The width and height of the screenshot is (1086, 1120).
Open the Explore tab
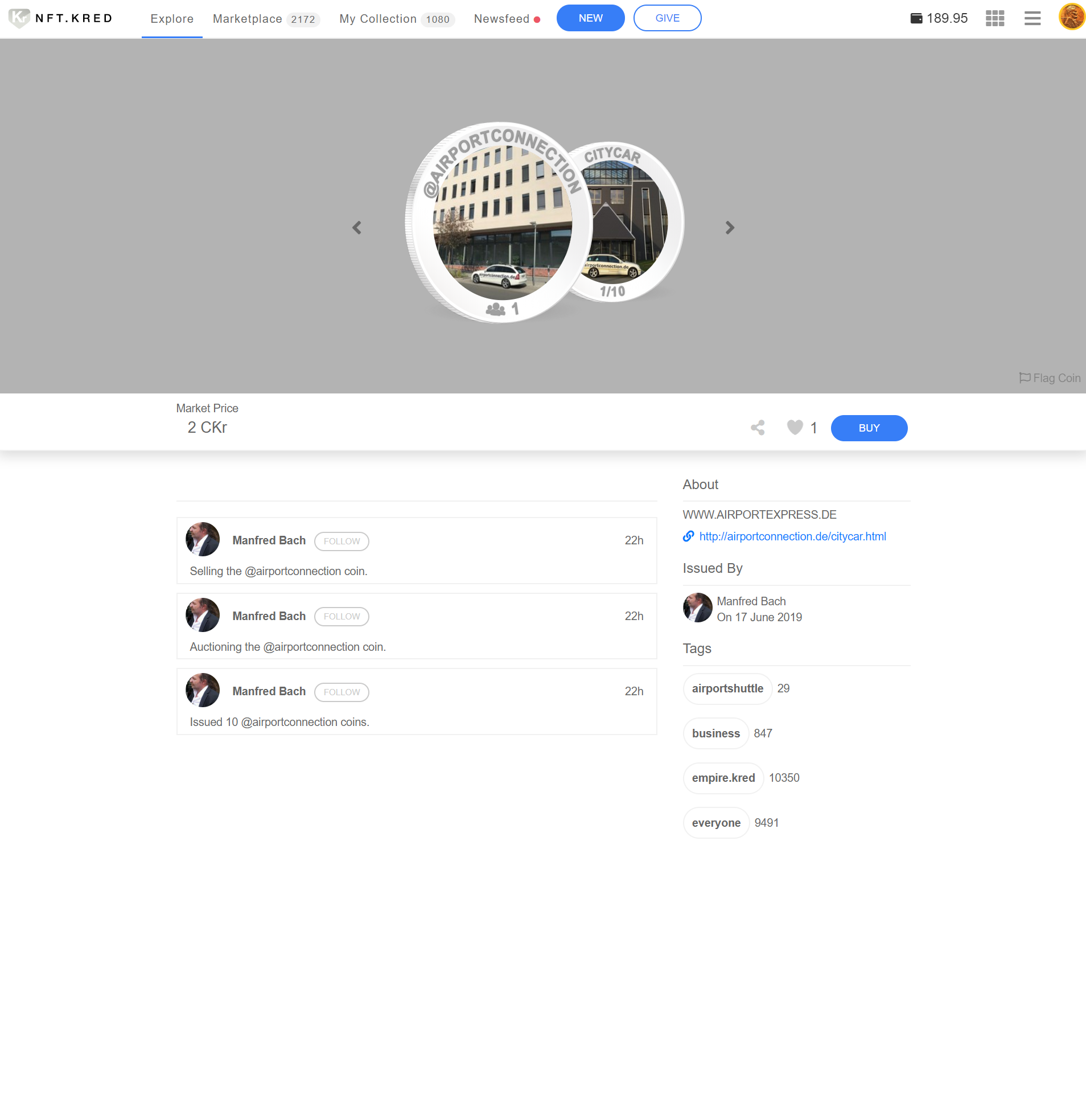tap(172, 19)
